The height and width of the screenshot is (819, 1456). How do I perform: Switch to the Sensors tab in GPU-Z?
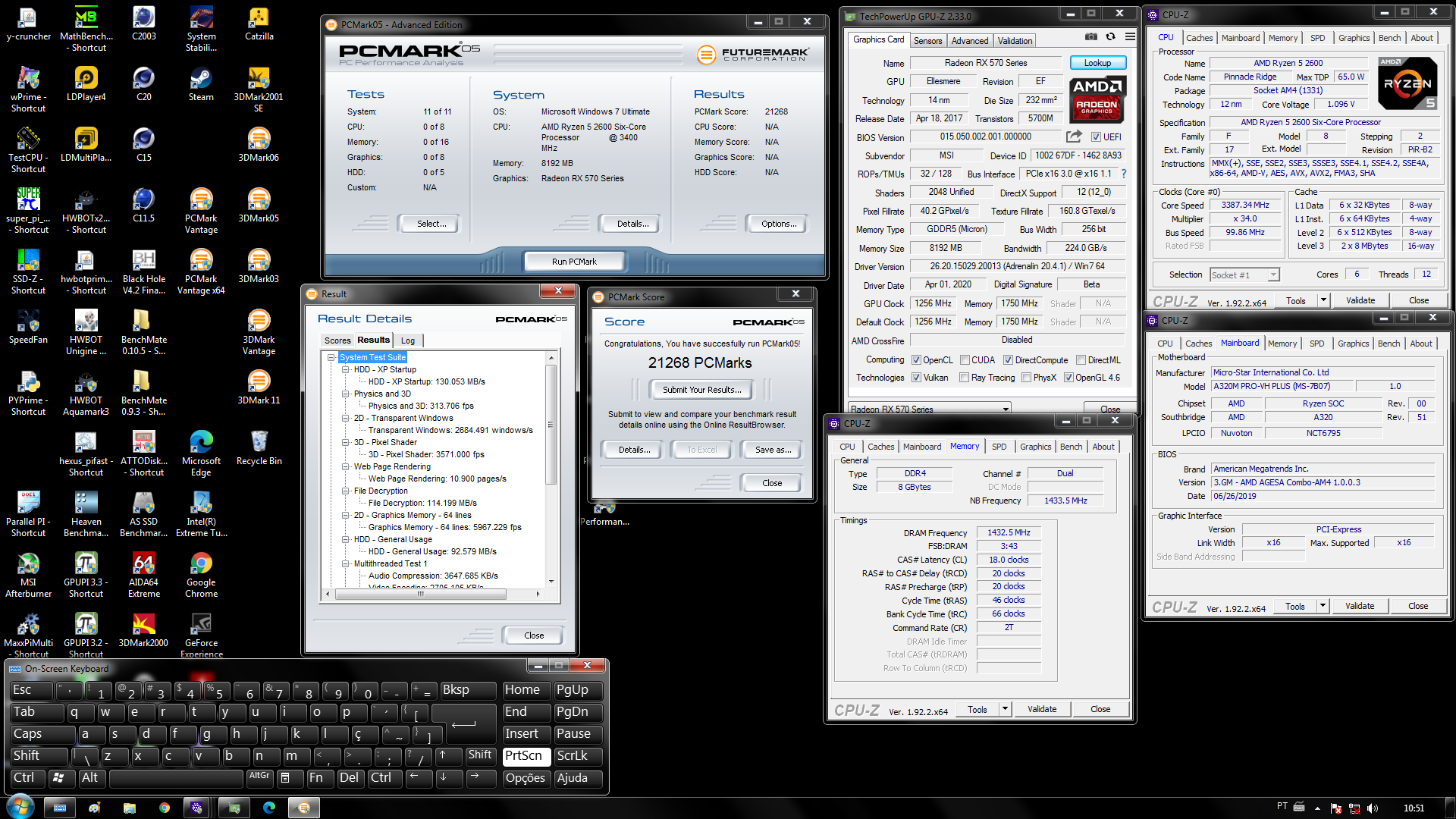(x=927, y=41)
